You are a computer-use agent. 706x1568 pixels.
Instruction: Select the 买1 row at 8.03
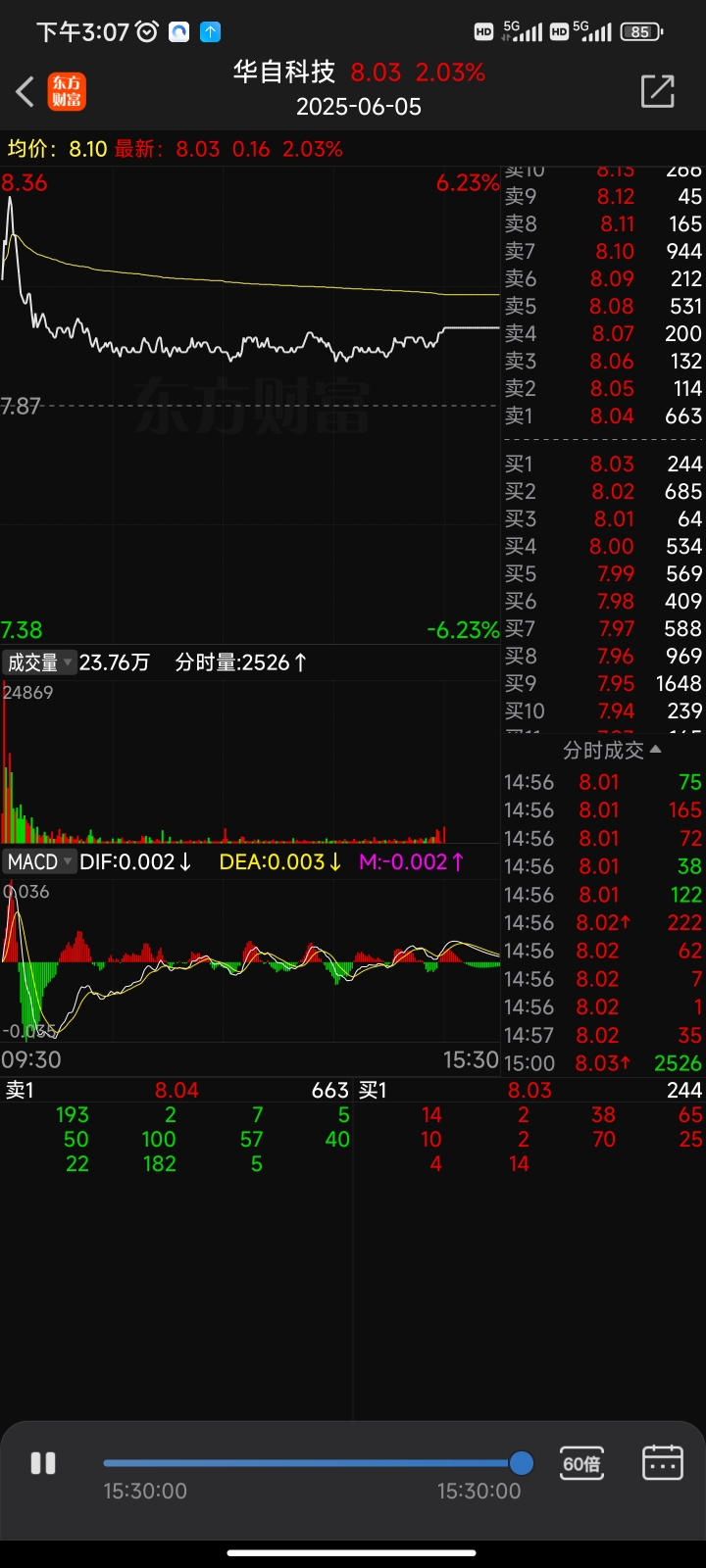click(603, 464)
